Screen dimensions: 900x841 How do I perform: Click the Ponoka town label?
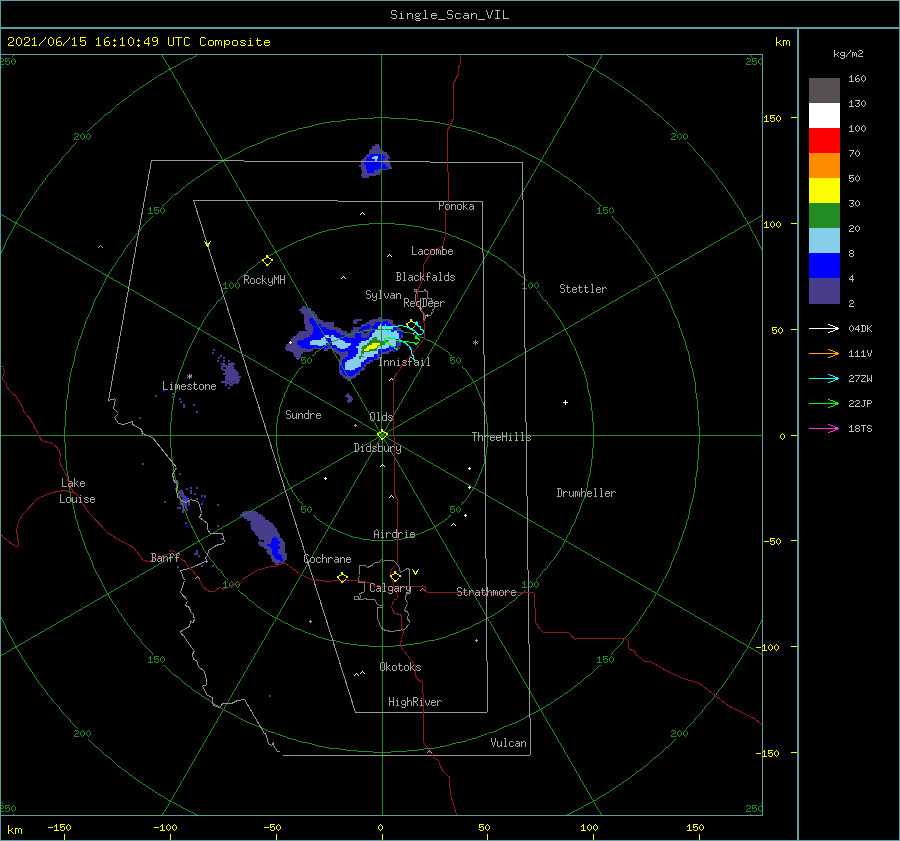(x=456, y=206)
